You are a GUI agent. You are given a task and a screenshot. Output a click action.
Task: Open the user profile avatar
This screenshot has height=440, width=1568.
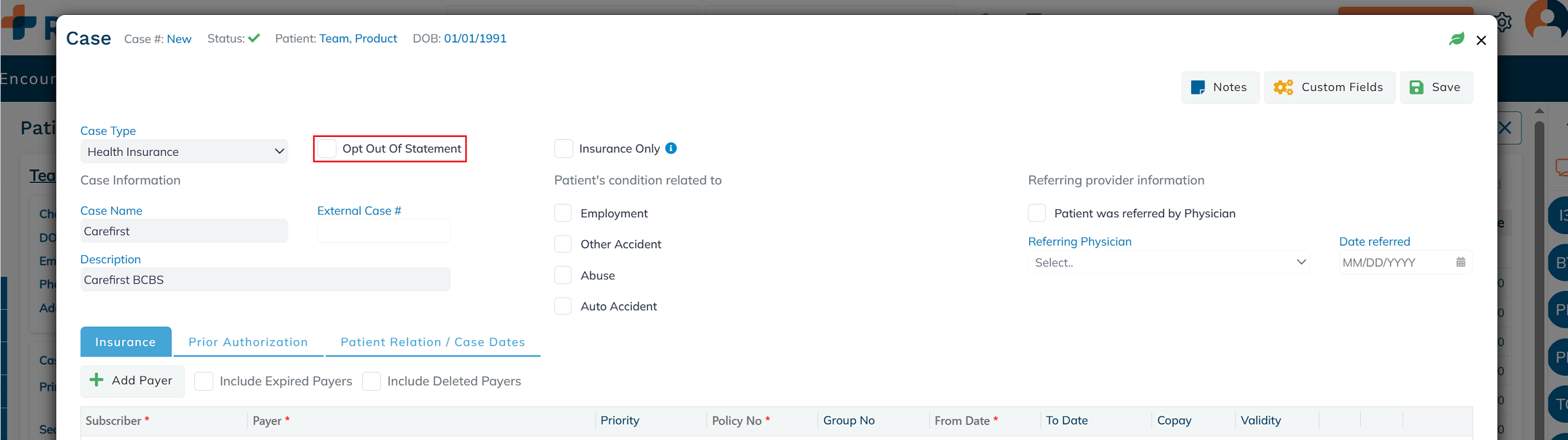(x=1546, y=20)
